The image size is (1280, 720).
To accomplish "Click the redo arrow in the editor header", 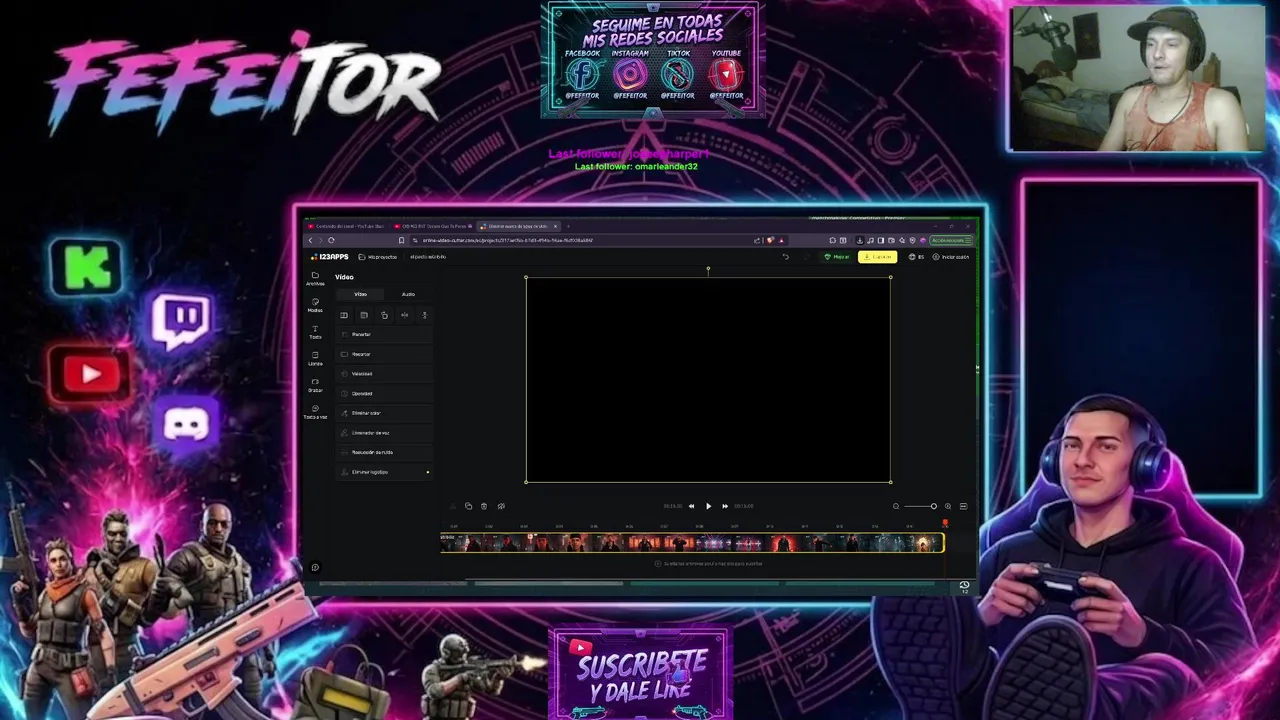I will coord(807,257).
